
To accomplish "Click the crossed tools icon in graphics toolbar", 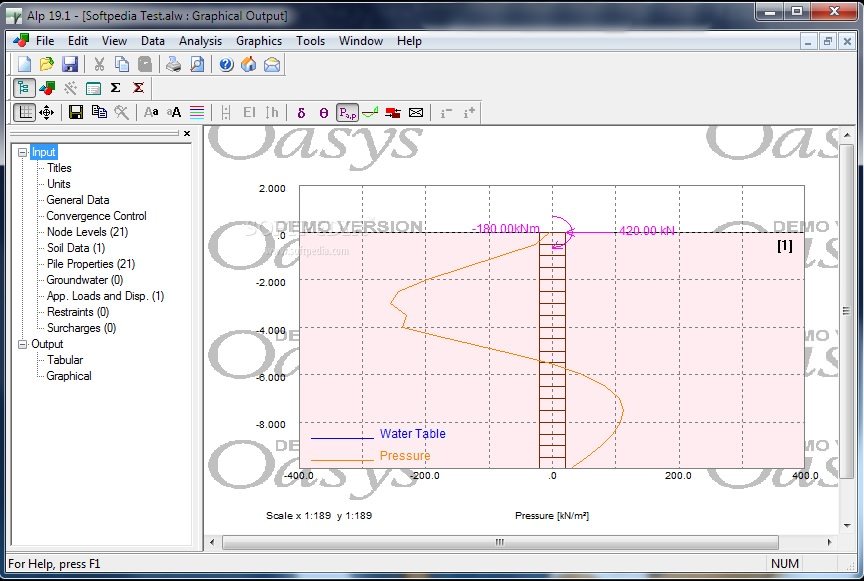I will (122, 112).
